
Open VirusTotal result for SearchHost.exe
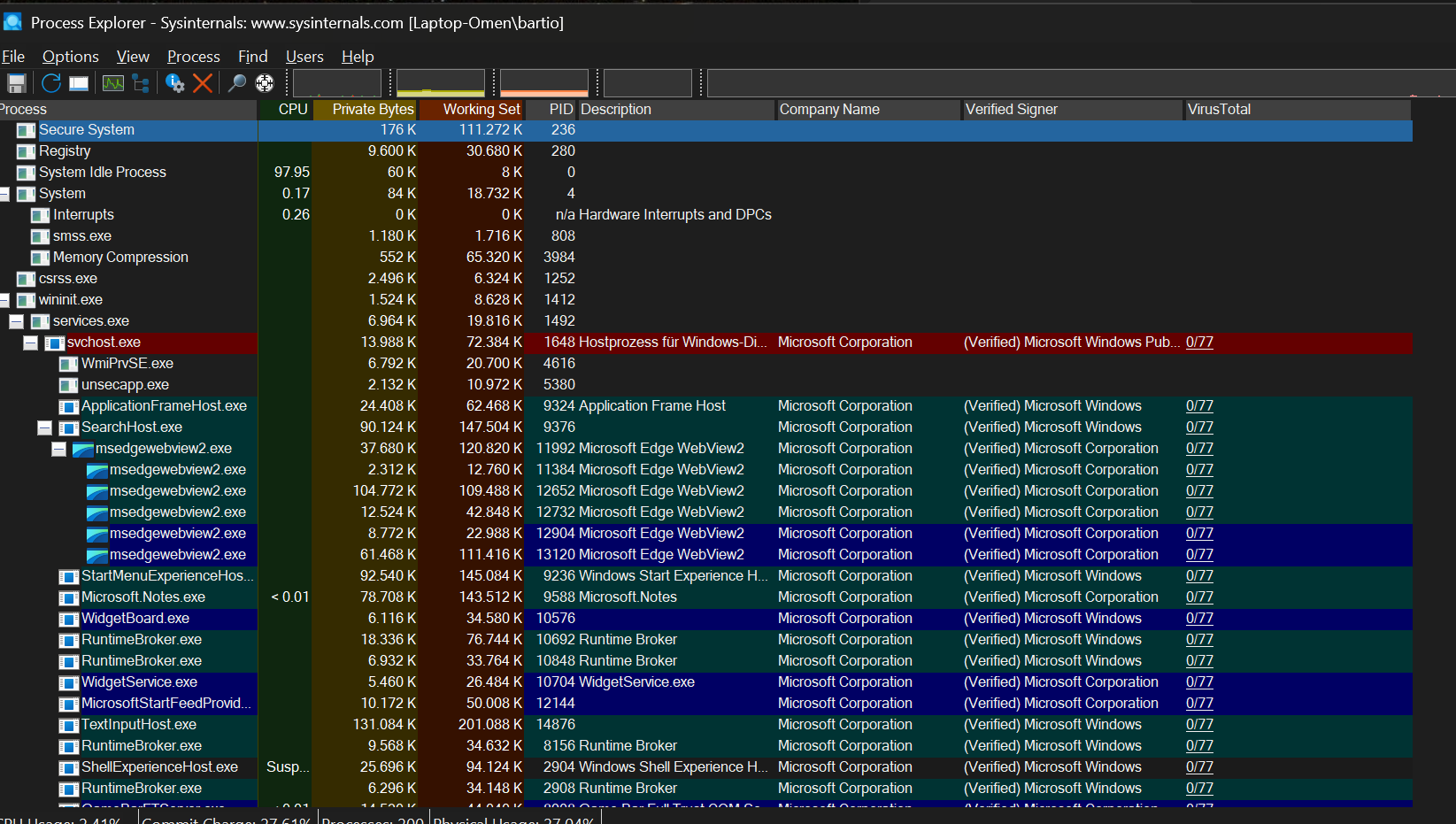[x=1199, y=427]
